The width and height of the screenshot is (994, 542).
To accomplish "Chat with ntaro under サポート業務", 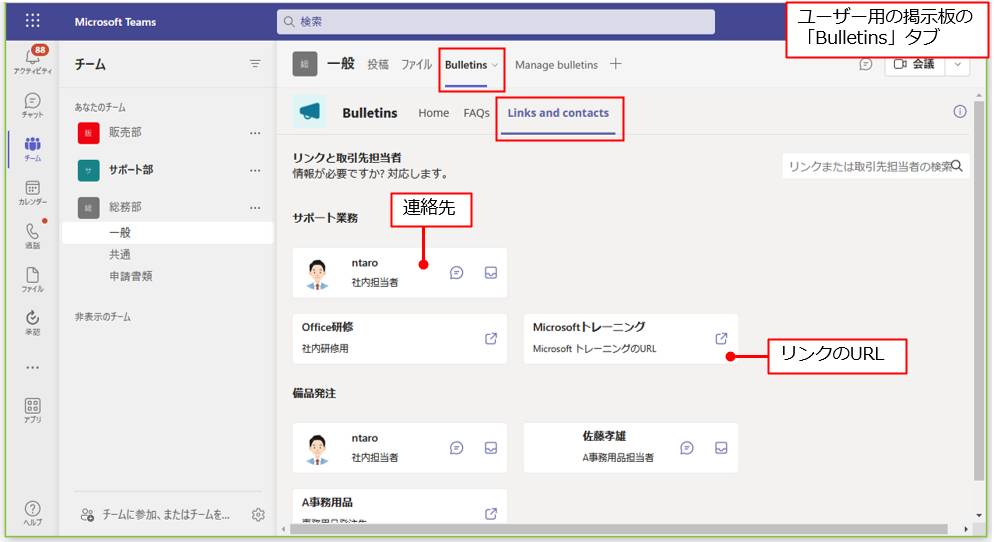I will pos(456,273).
